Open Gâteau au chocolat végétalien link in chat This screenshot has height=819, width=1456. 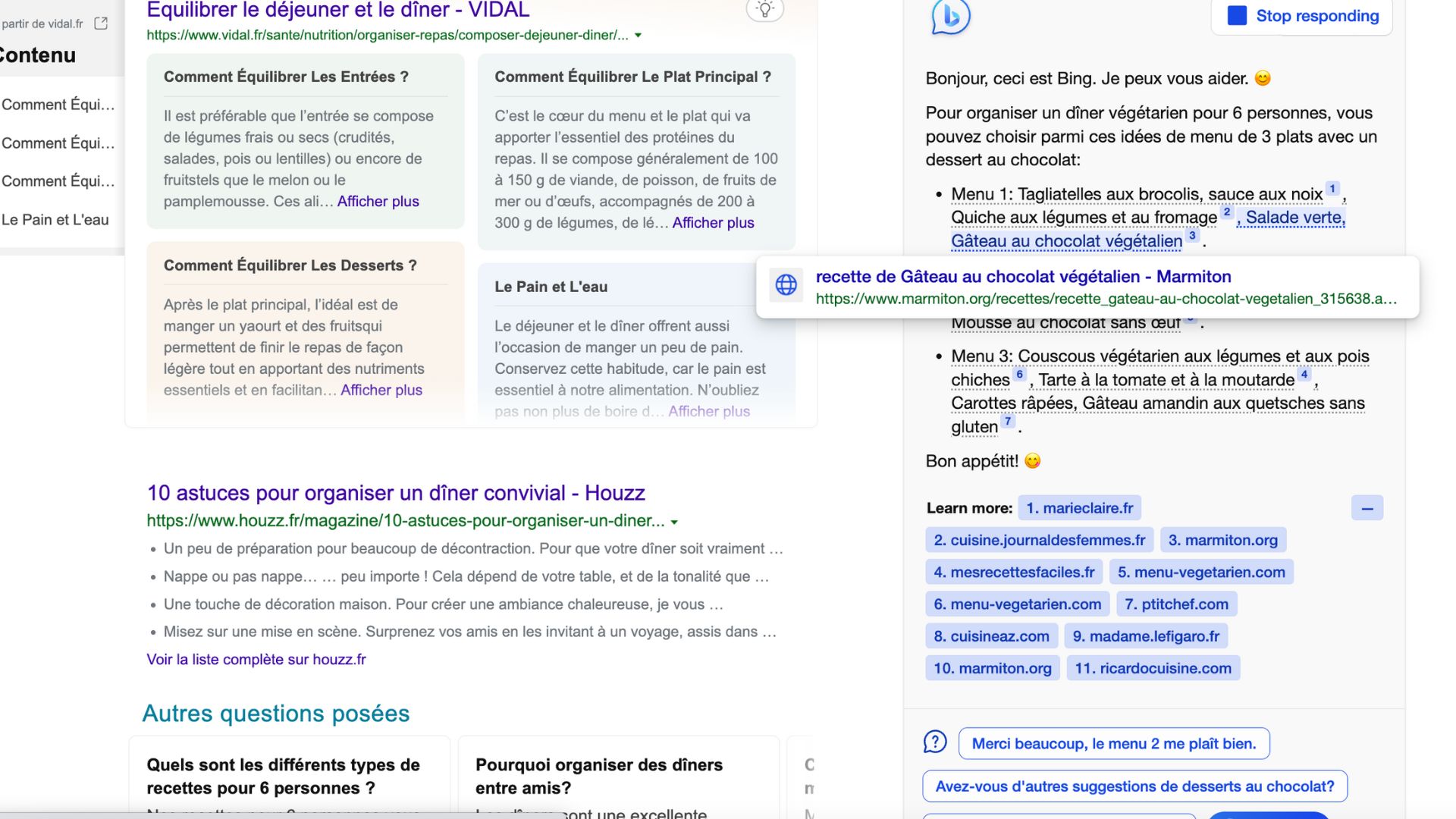click(x=1066, y=241)
